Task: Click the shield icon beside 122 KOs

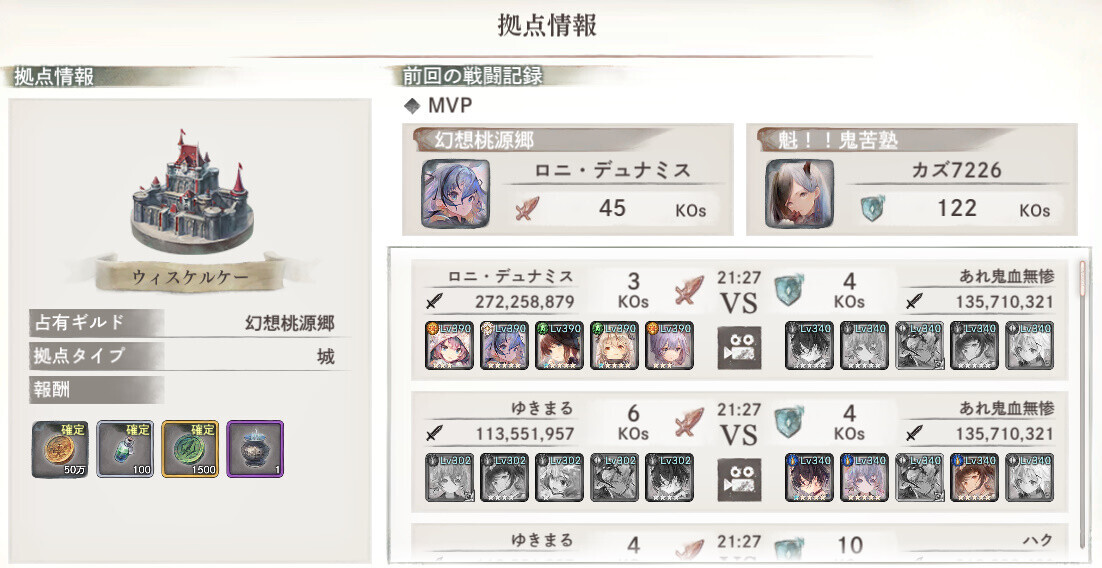Action: coord(871,209)
